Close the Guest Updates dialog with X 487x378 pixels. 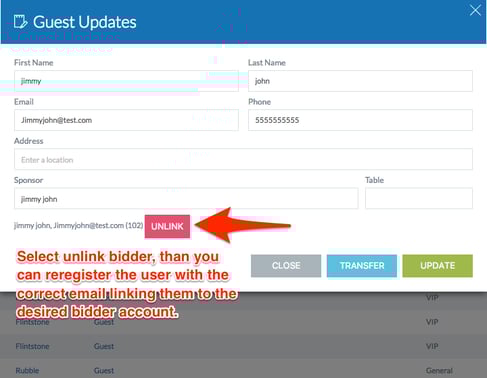pyautogui.click(x=475, y=10)
